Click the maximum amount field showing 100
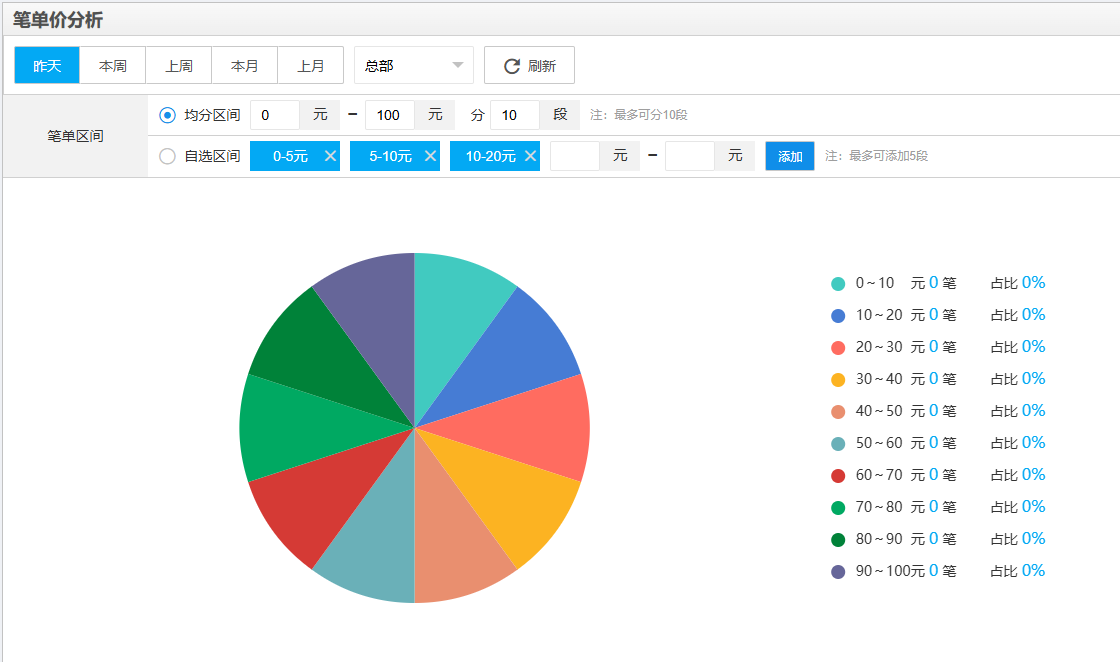Image resolution: width=1120 pixels, height=662 pixels. (389, 115)
